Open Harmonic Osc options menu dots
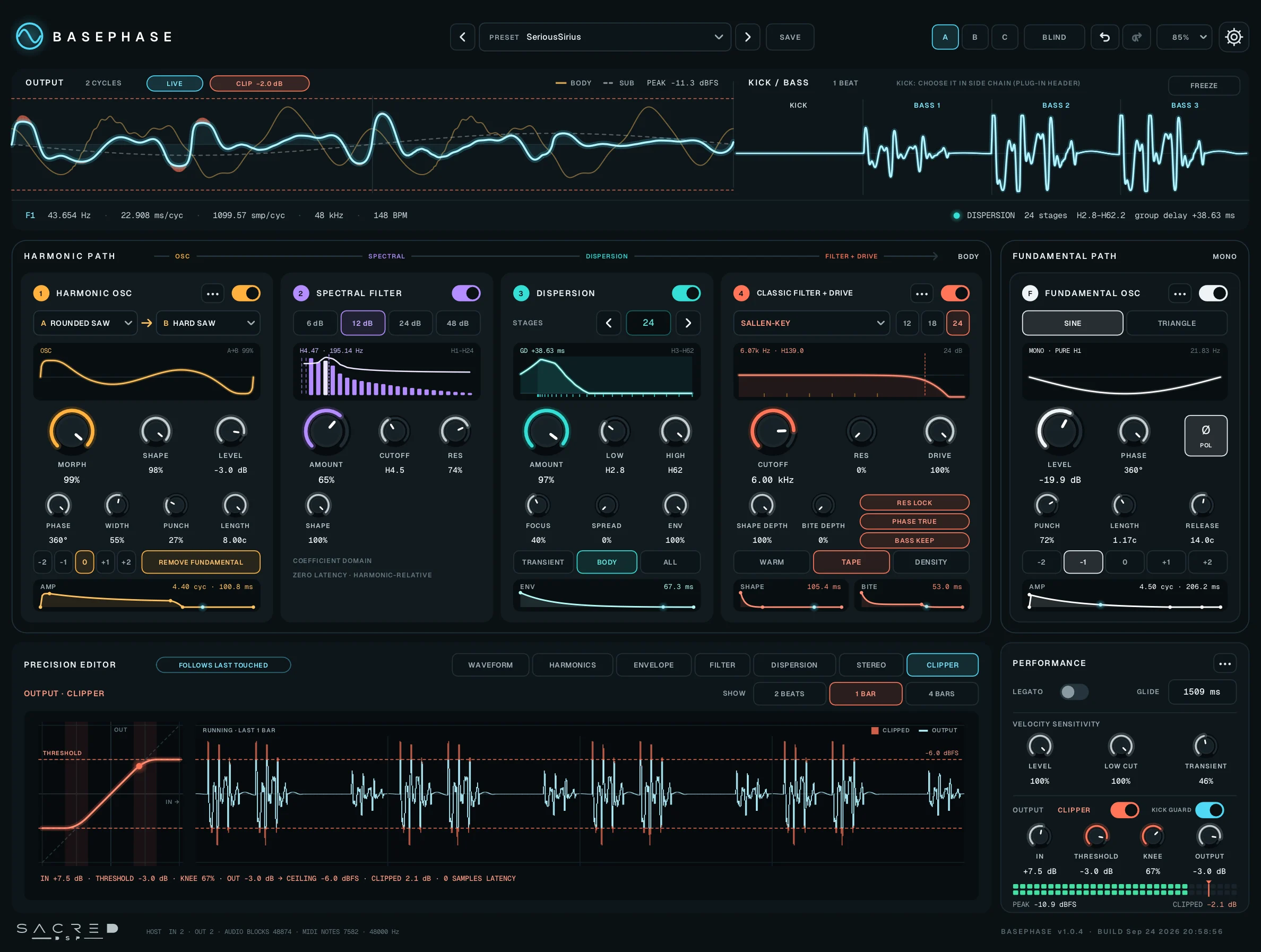Image resolution: width=1261 pixels, height=952 pixels. (213, 293)
